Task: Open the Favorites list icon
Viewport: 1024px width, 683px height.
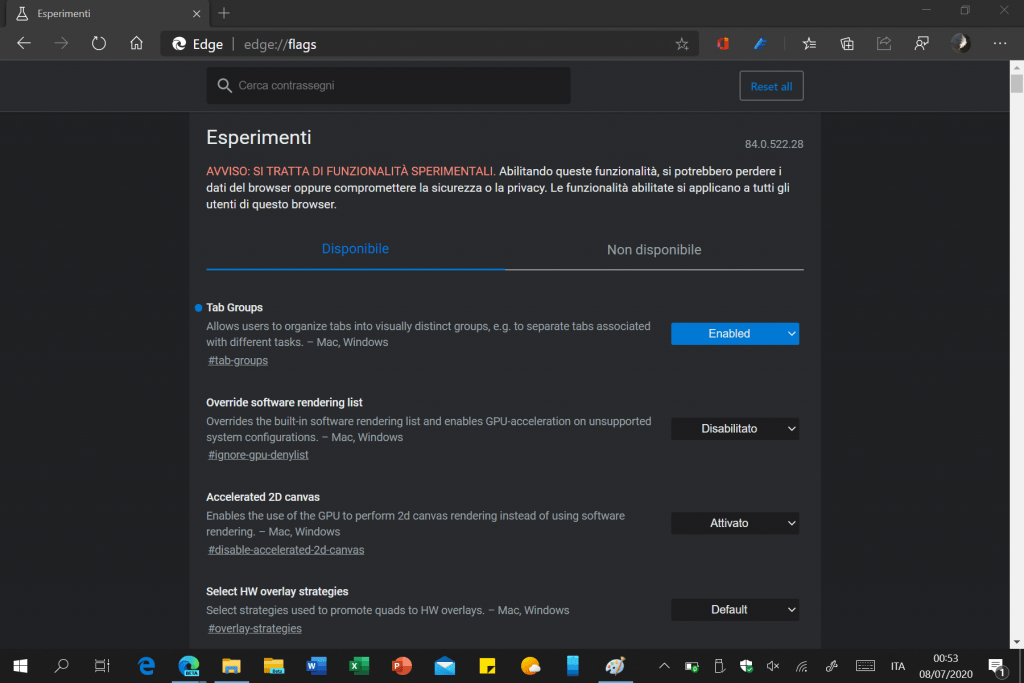Action: 809,44
